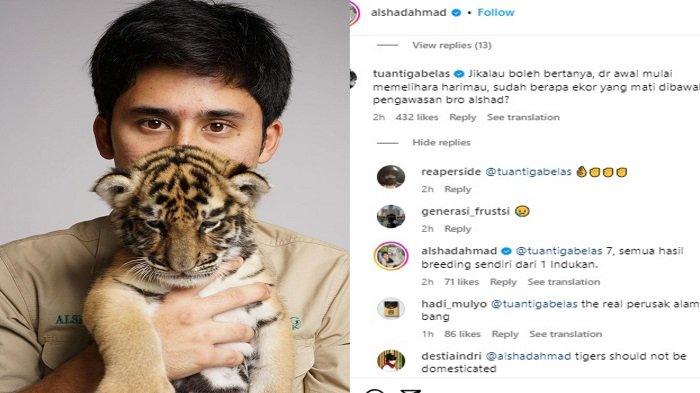Open the tiger cub post photo
Viewport: 700px width, 393px height.
175,196
